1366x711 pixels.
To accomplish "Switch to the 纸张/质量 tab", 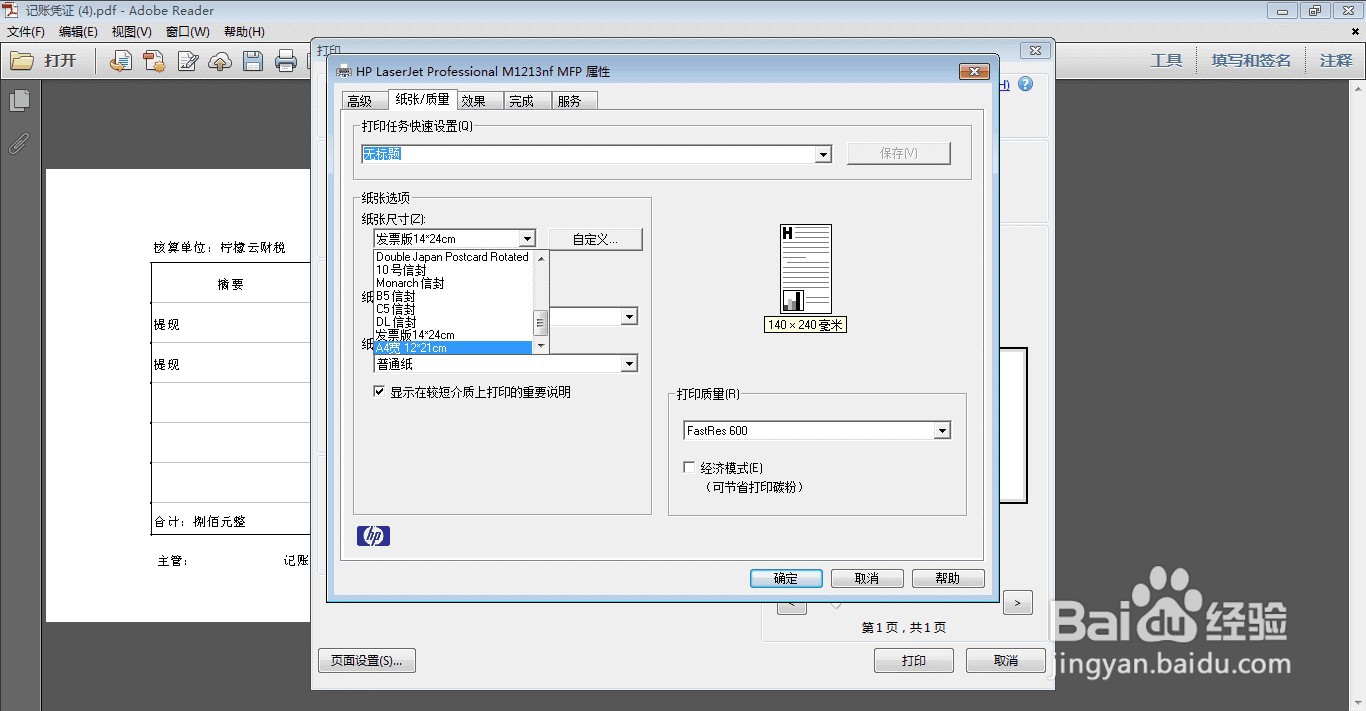I will tap(422, 99).
